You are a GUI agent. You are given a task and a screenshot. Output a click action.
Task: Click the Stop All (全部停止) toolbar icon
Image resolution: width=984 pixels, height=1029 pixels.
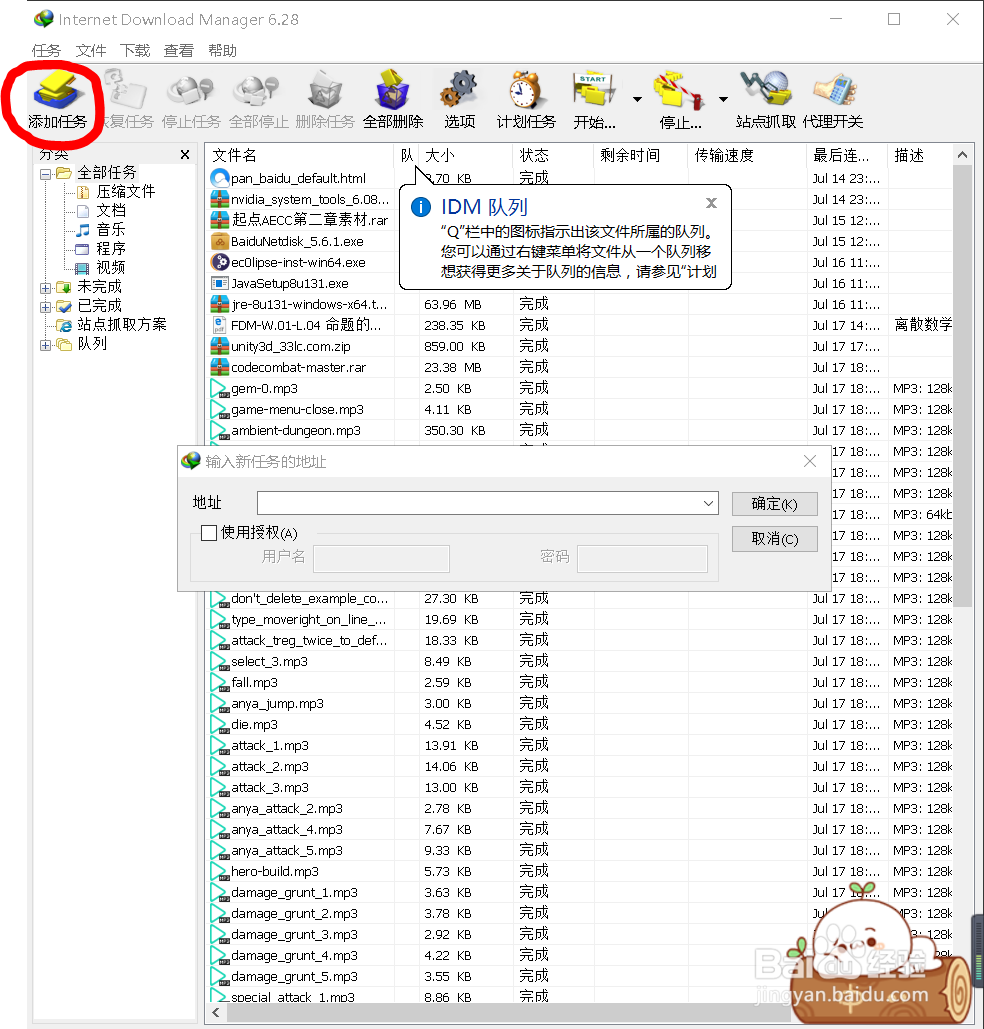[258, 100]
